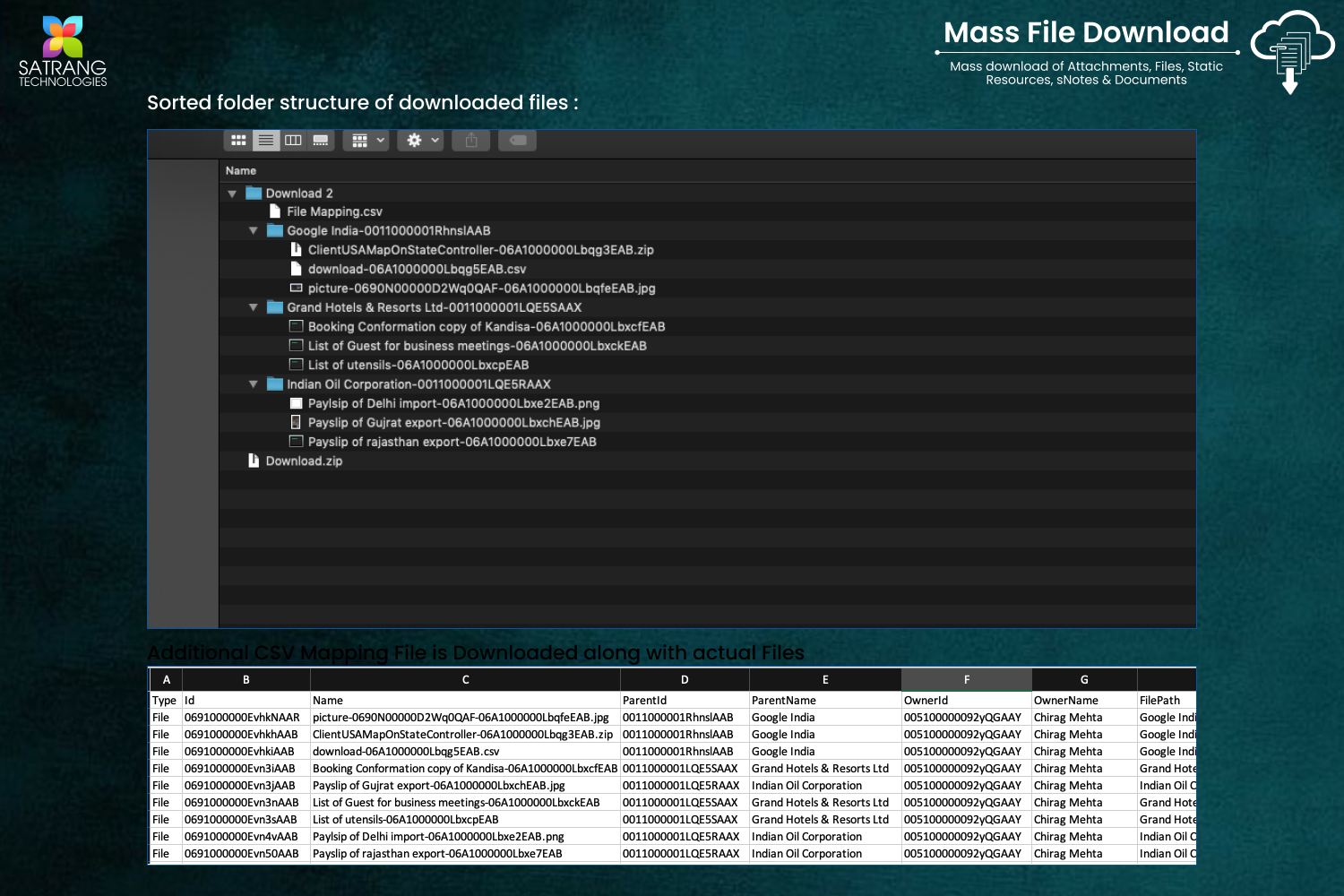1344x896 pixels.
Task: Select spreadsheet column F header
Action: click(x=966, y=680)
